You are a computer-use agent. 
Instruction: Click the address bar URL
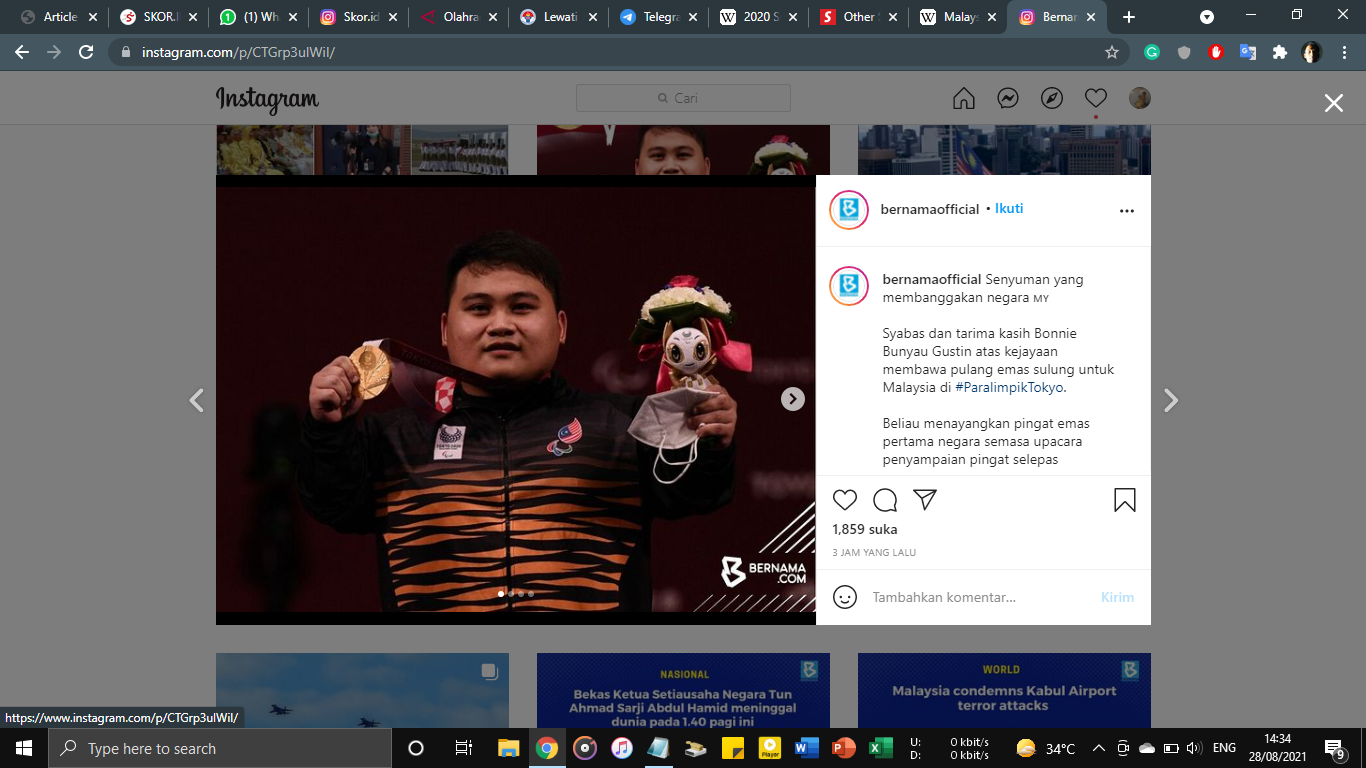[x=238, y=52]
